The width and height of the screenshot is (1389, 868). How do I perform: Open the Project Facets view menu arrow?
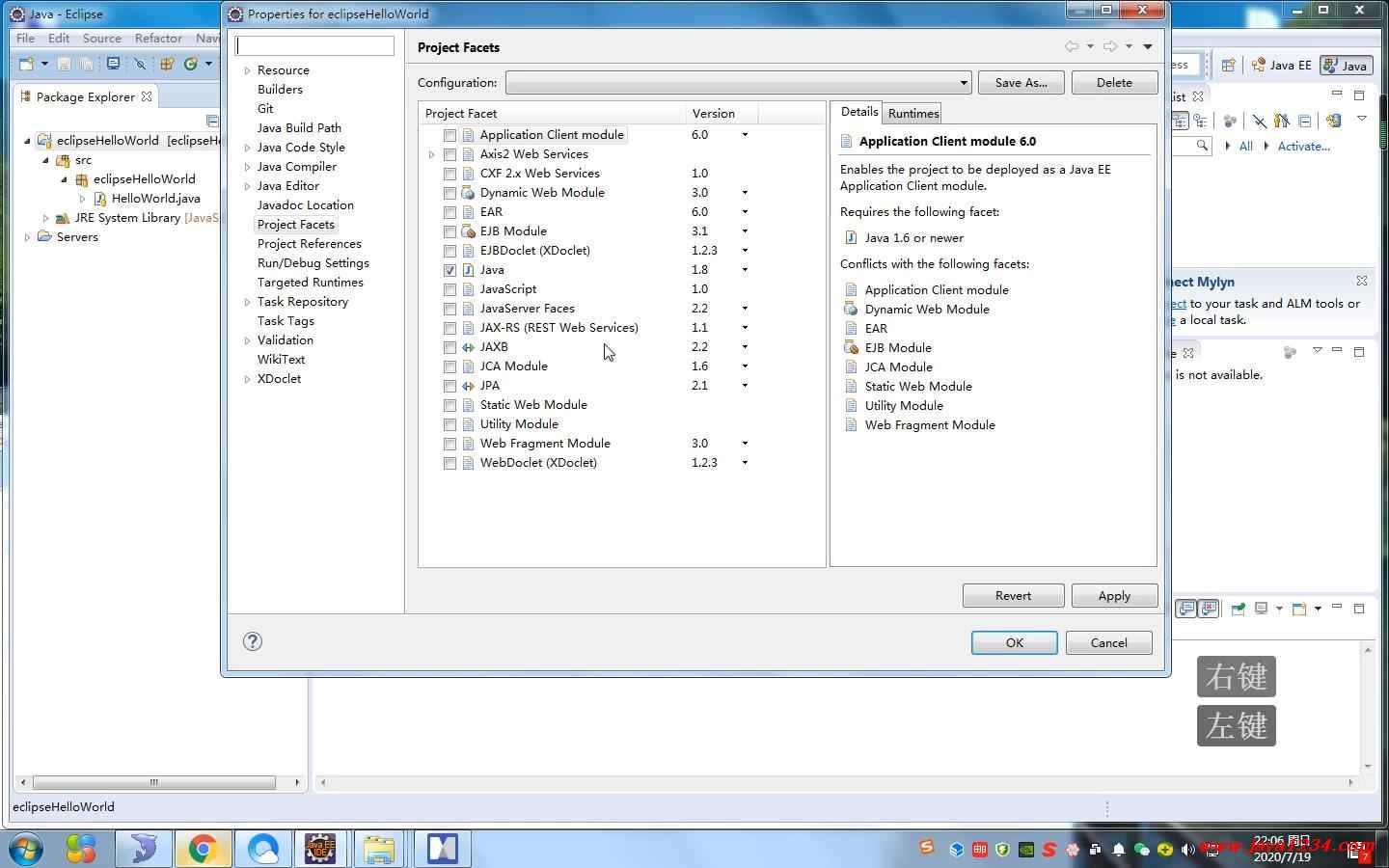click(x=1148, y=46)
